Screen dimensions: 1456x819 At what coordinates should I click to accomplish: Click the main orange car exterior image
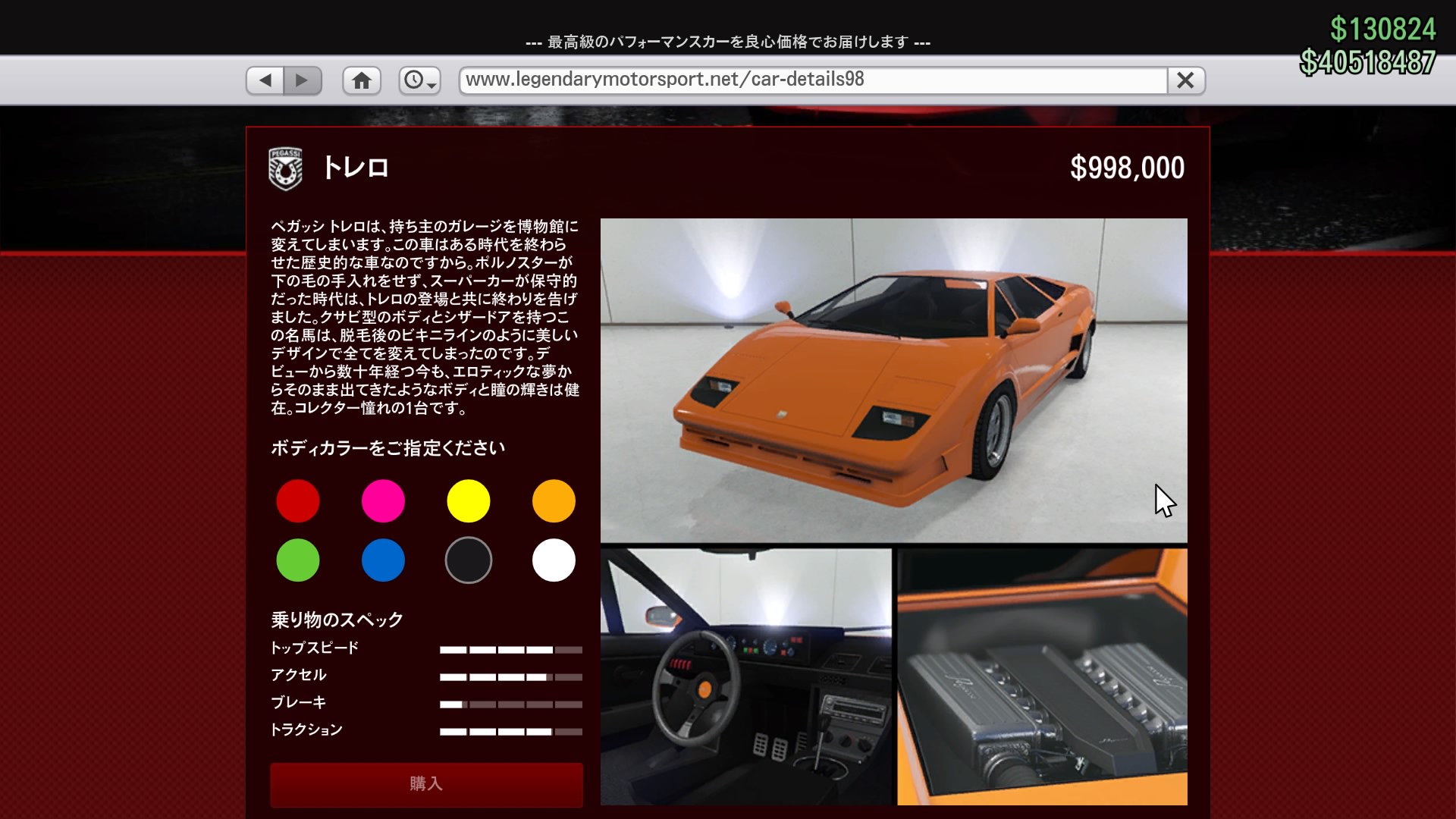(x=893, y=380)
